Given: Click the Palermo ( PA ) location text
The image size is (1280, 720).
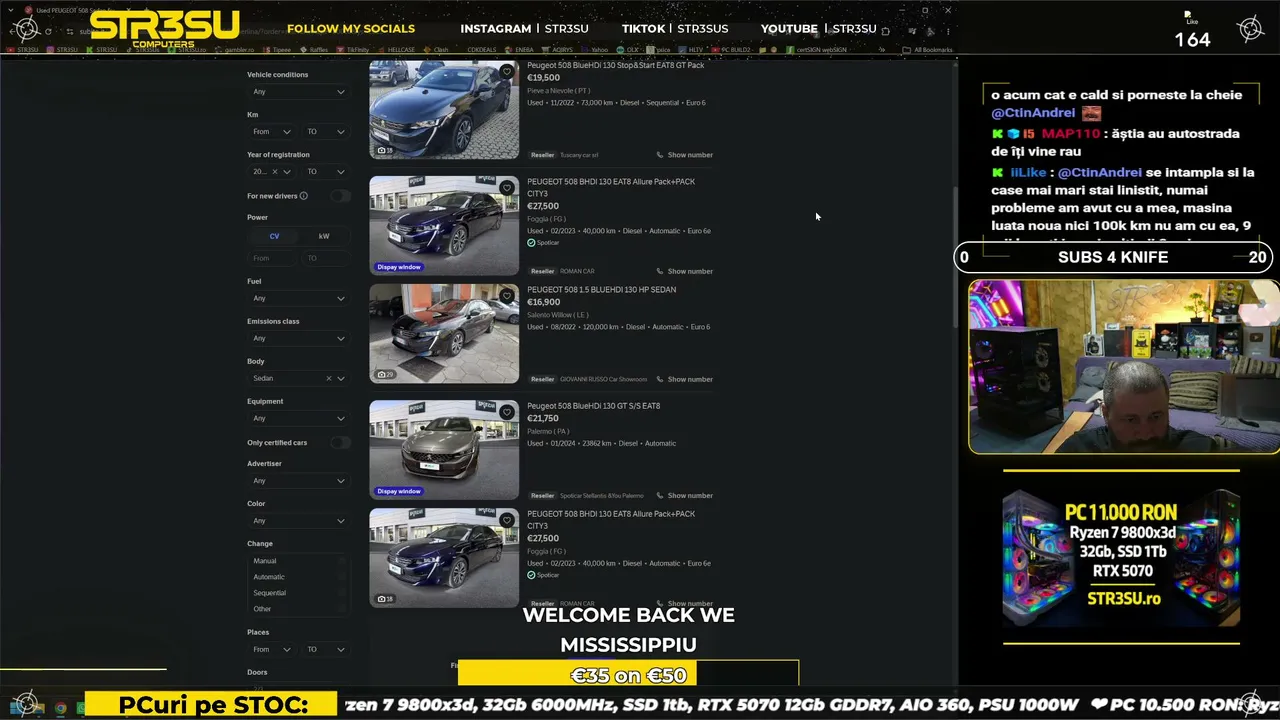Looking at the screenshot, I should (x=548, y=431).
